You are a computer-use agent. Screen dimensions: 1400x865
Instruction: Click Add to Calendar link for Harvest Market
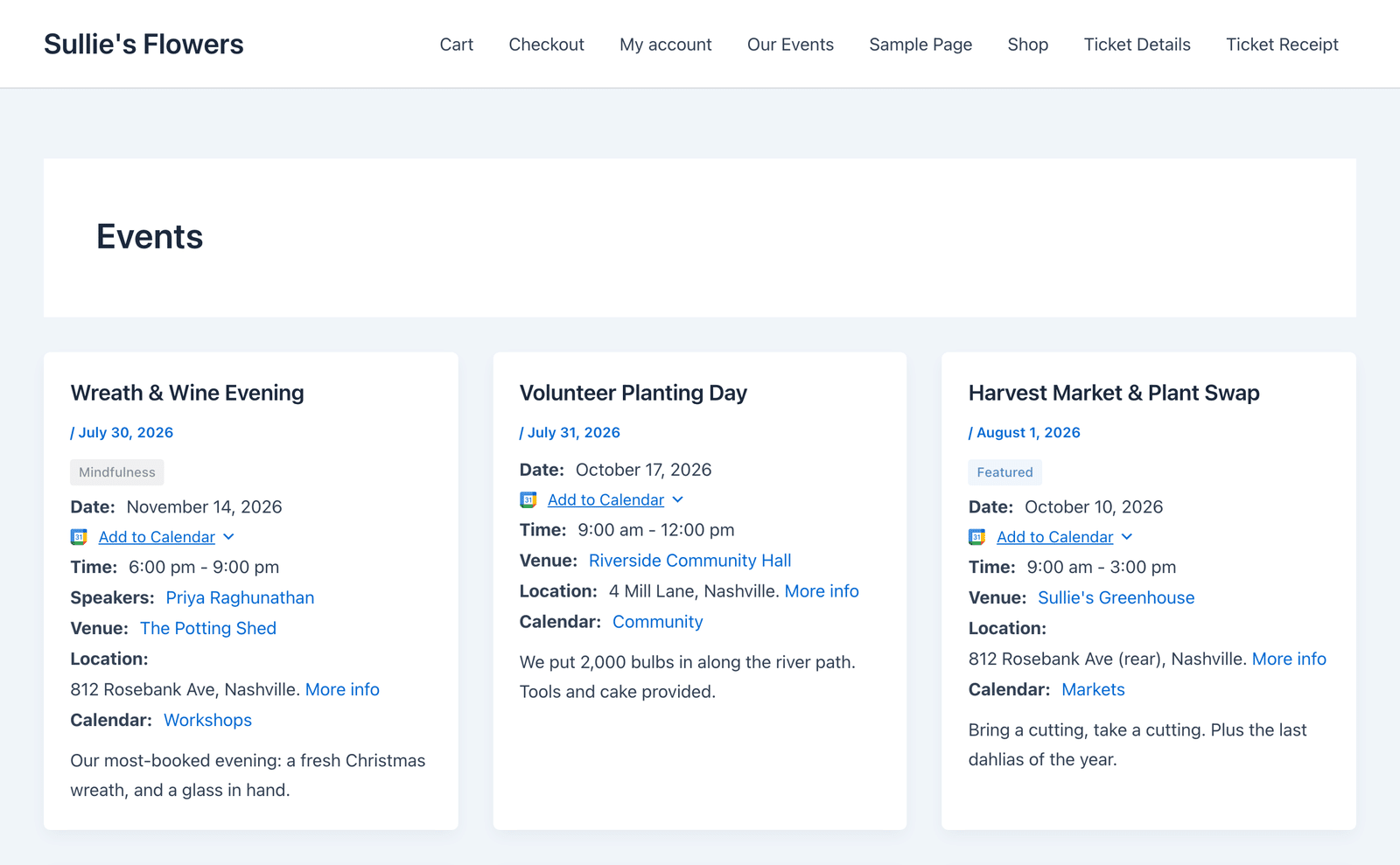(1054, 537)
